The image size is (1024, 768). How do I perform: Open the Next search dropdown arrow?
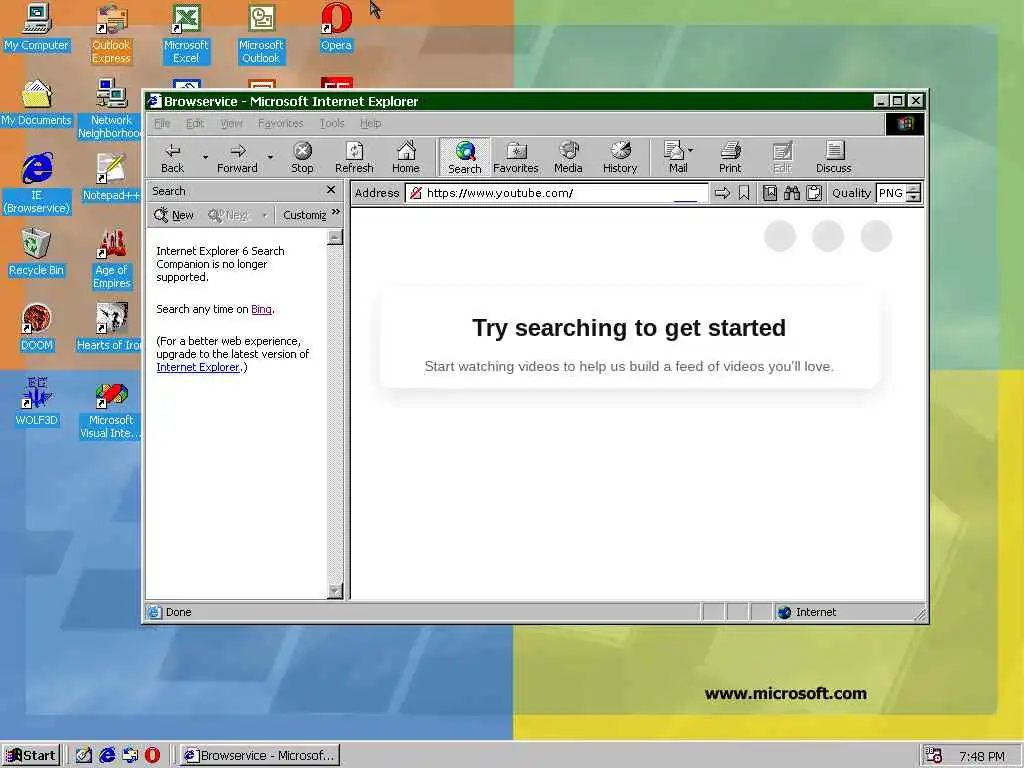tap(264, 215)
